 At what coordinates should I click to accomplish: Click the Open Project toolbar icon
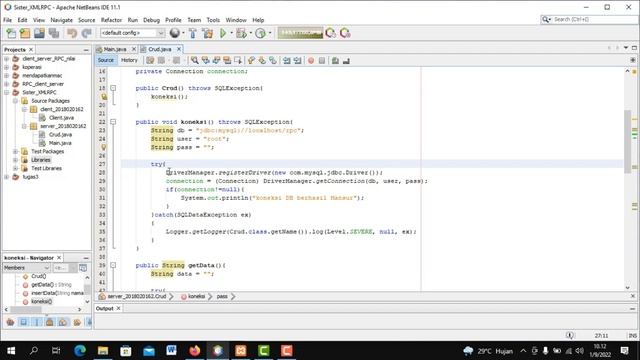coord(39,33)
